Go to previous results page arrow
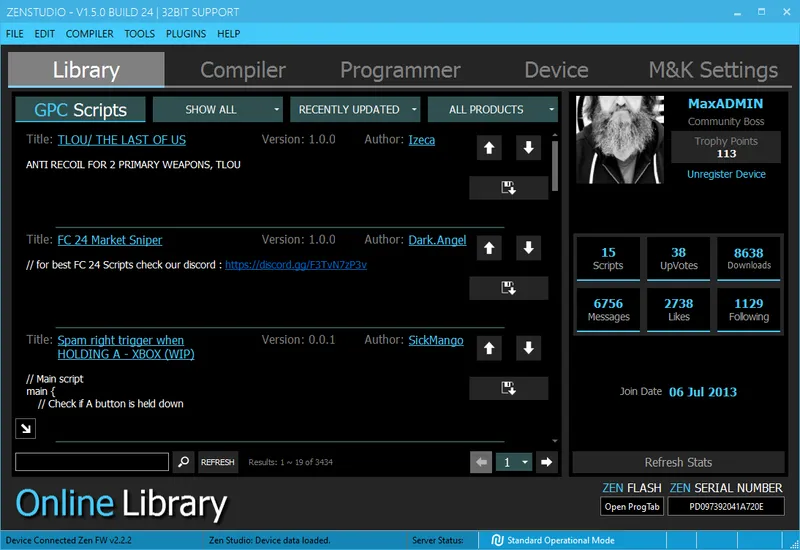 [x=481, y=462]
